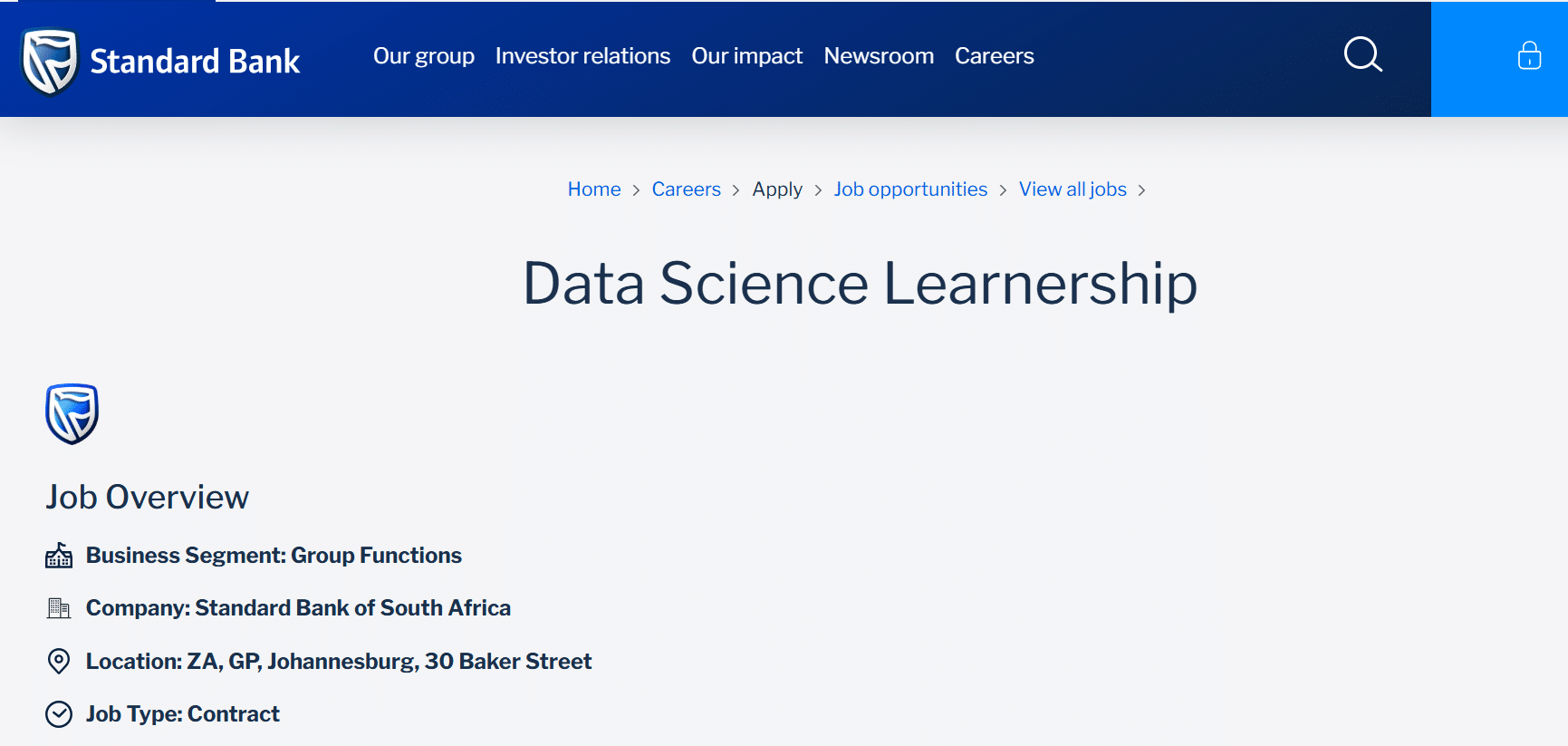Screen dimensions: 1568x746
Task: Click the Standard Bank shield logo in header
Action: 50,62
